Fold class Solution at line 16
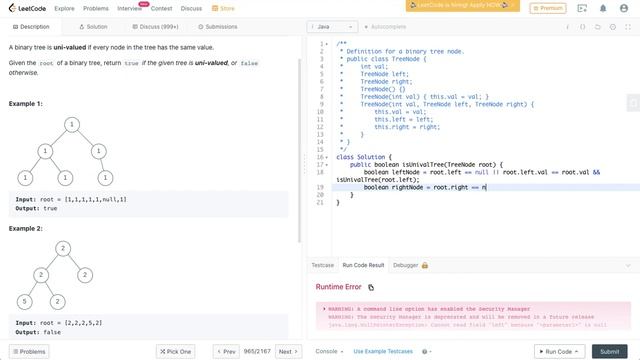Viewport: 640px width, 360px height. (327, 157)
